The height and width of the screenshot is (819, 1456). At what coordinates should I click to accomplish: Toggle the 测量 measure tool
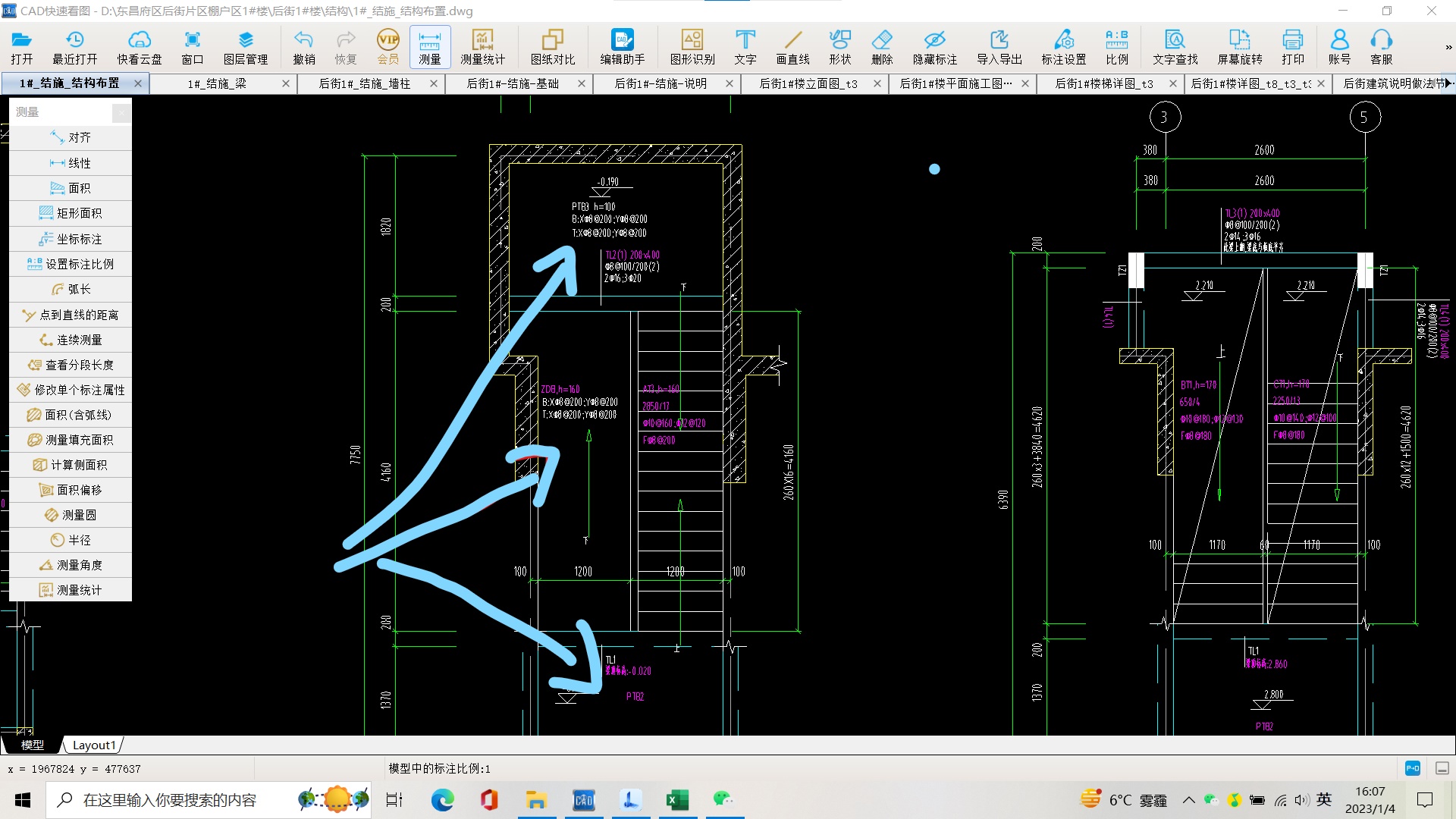[430, 47]
